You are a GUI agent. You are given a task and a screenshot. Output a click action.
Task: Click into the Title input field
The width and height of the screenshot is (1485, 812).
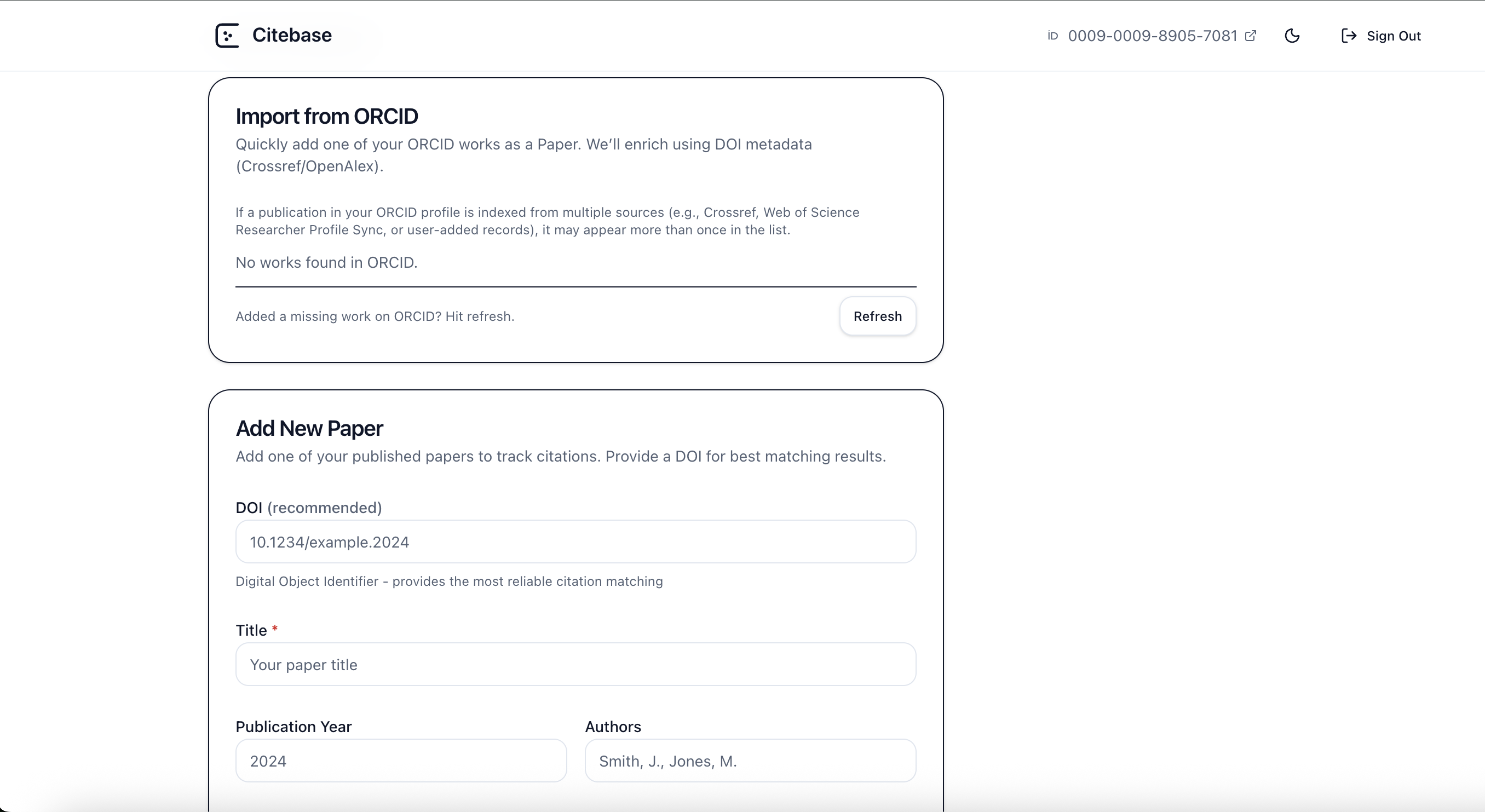[x=575, y=665]
